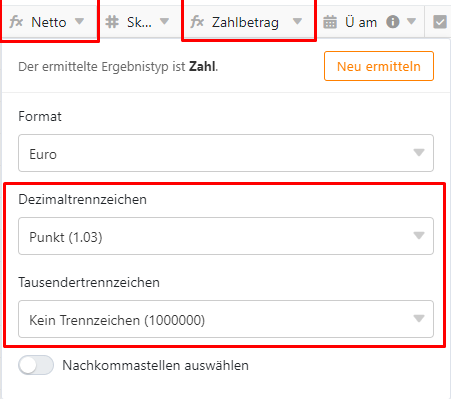This screenshot has height=399, width=451.
Task: Select the Netto column header
Action: [49, 22]
